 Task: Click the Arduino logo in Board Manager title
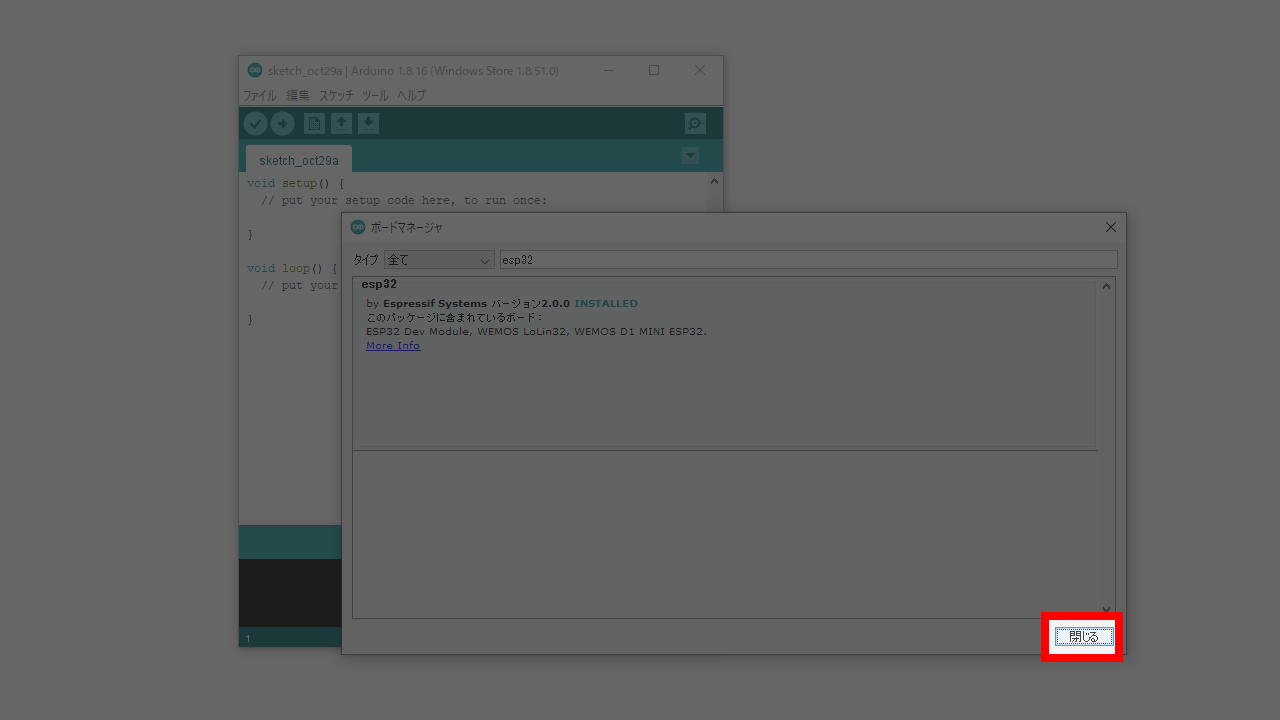click(x=358, y=228)
